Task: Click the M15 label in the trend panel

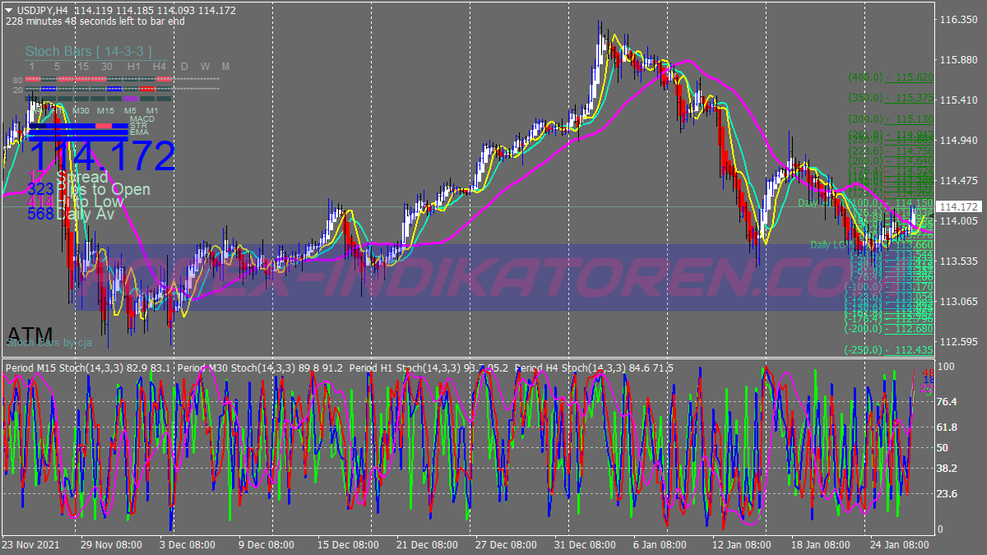Action: click(106, 111)
